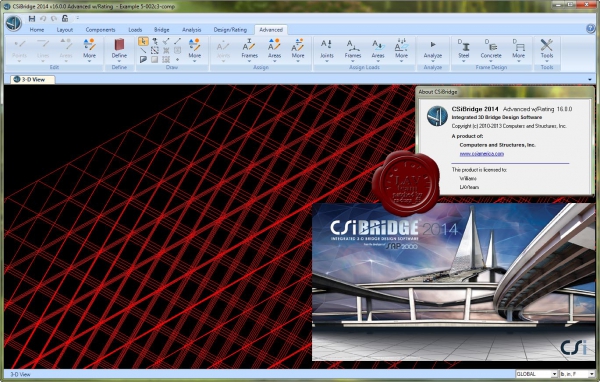Open Concrete frame design button
600x382 pixels.
point(491,49)
